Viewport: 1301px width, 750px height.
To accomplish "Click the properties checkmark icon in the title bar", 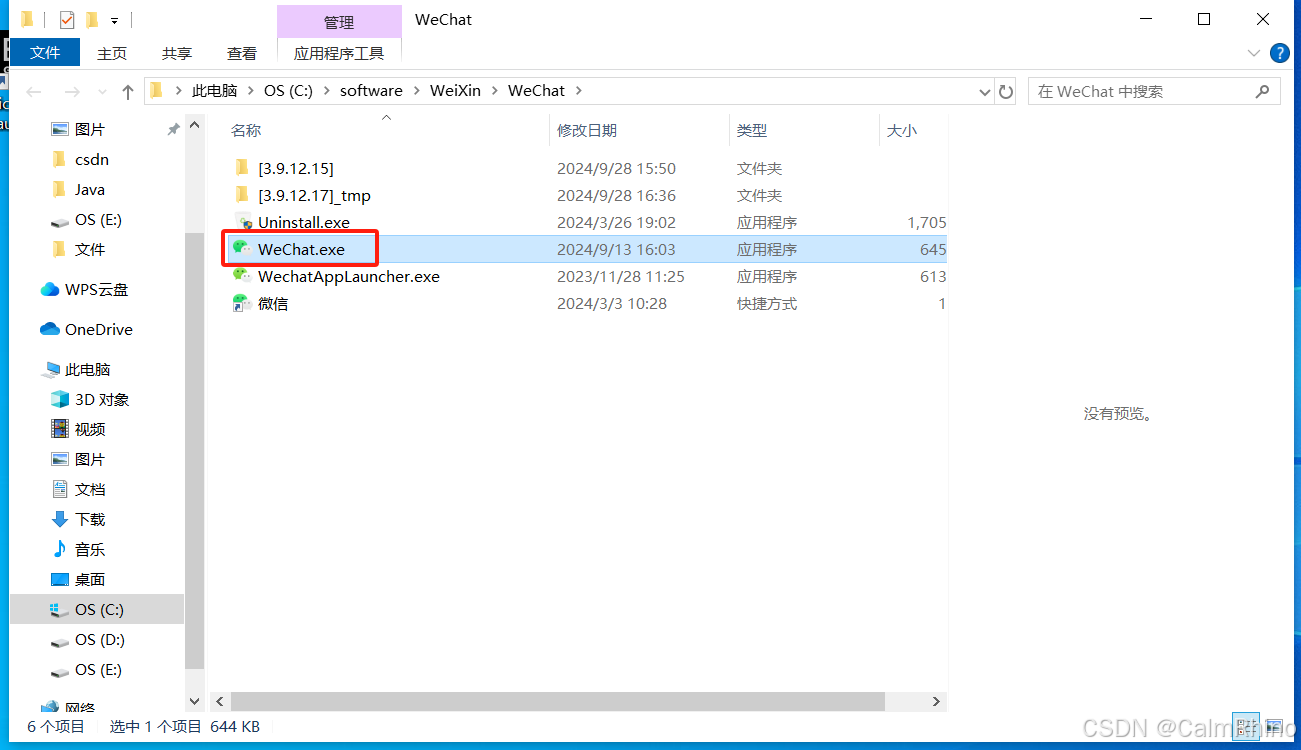I will [x=67, y=19].
